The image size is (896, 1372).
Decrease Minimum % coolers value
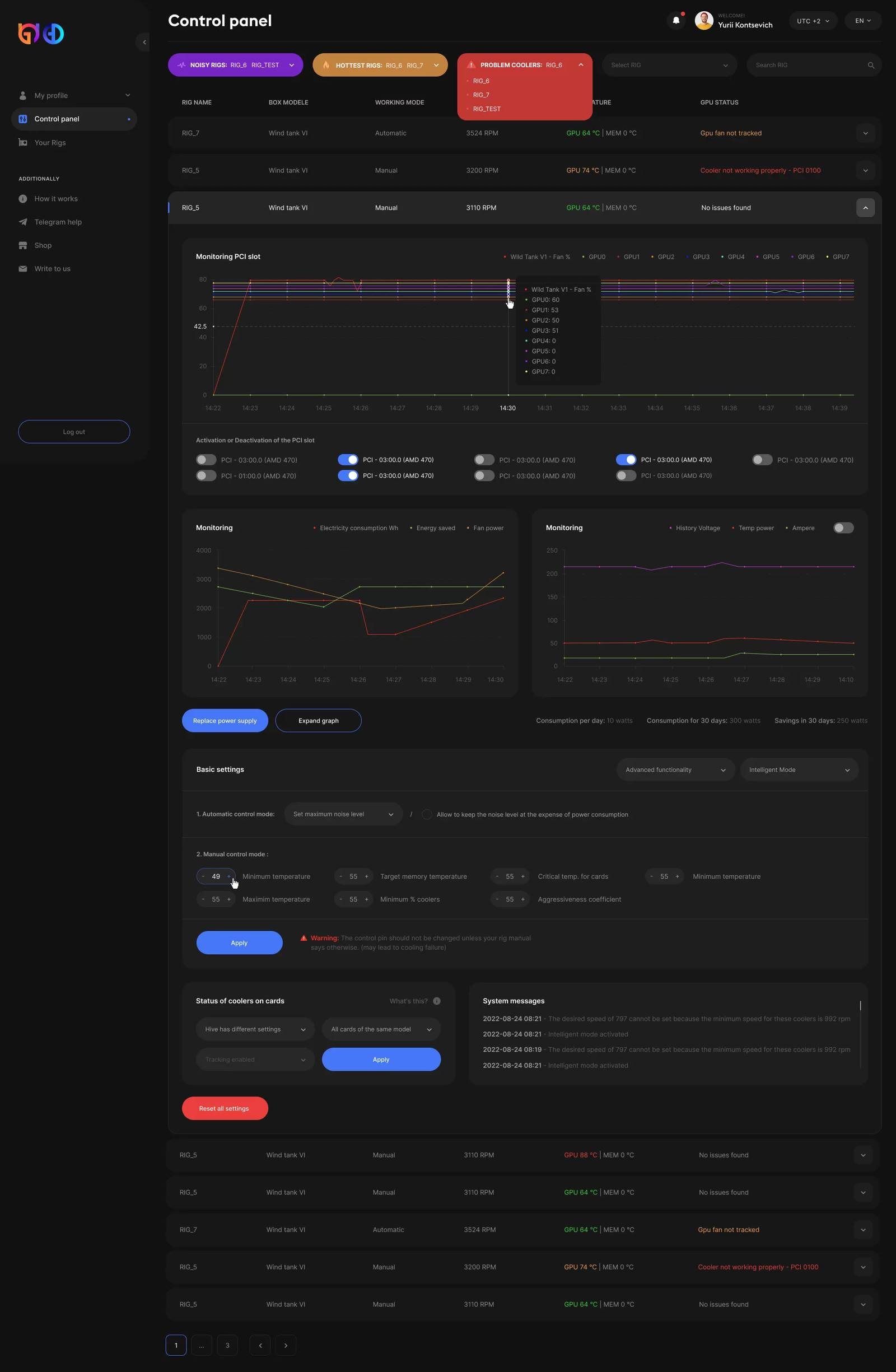(x=340, y=899)
